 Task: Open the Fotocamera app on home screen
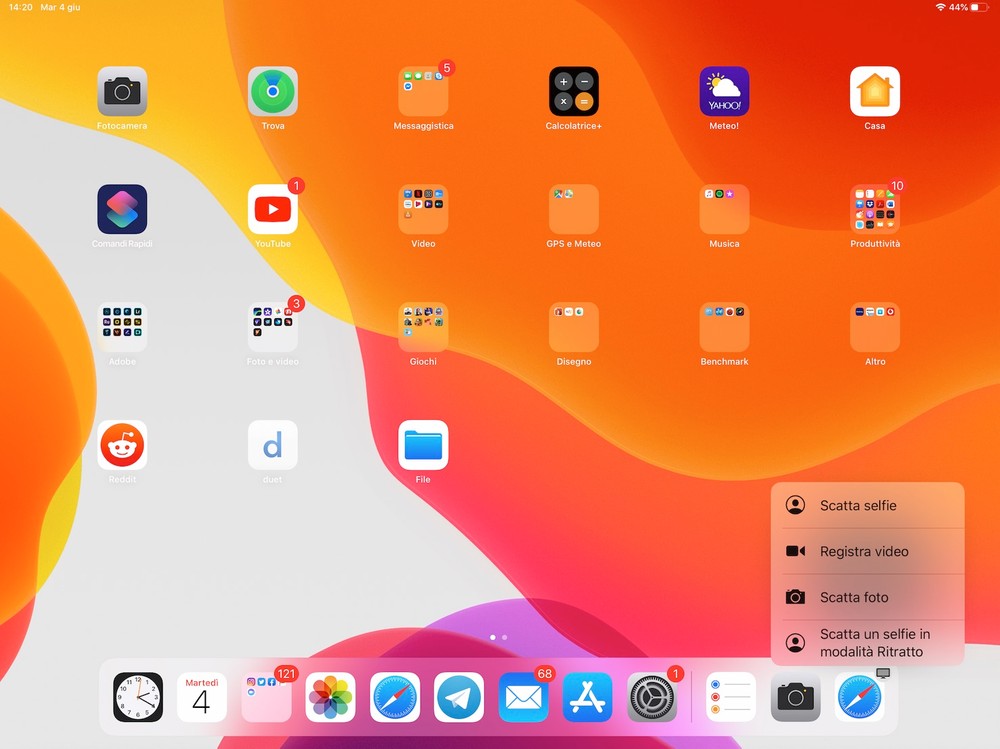[x=122, y=91]
